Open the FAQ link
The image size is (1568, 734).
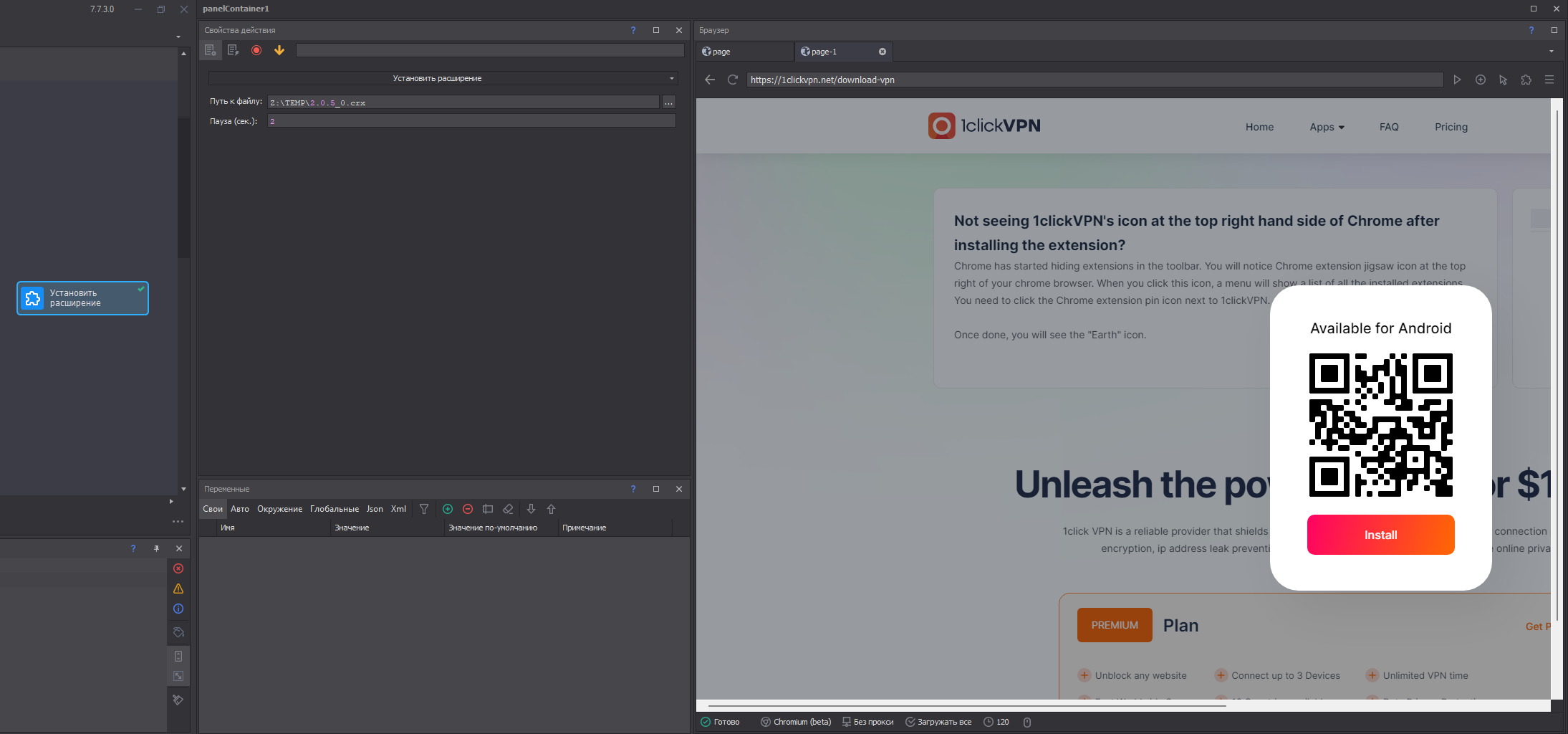click(1389, 127)
